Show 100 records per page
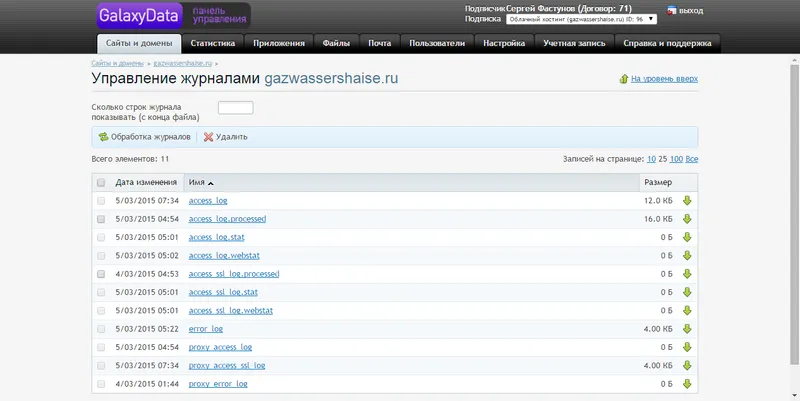Viewport: 800px width, 401px height. (676, 159)
